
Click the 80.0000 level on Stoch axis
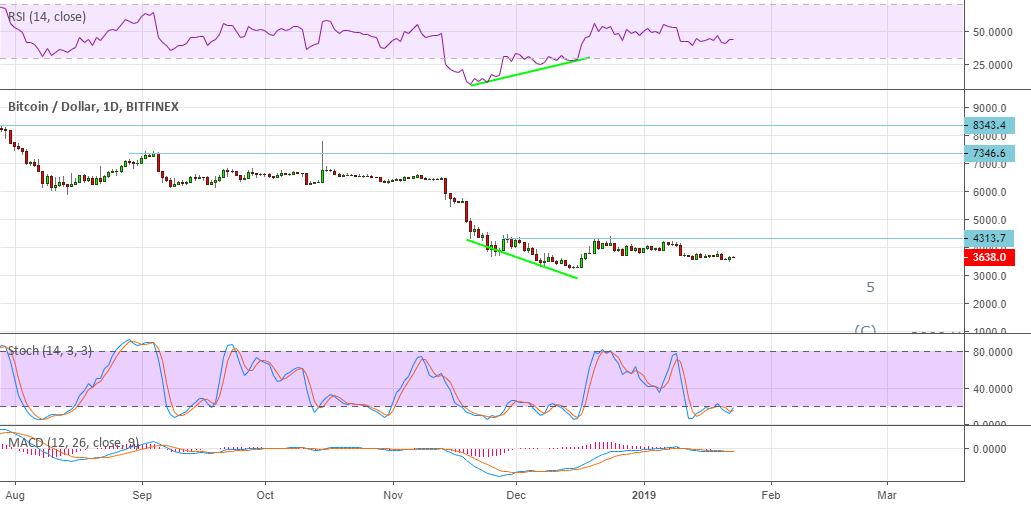click(990, 352)
